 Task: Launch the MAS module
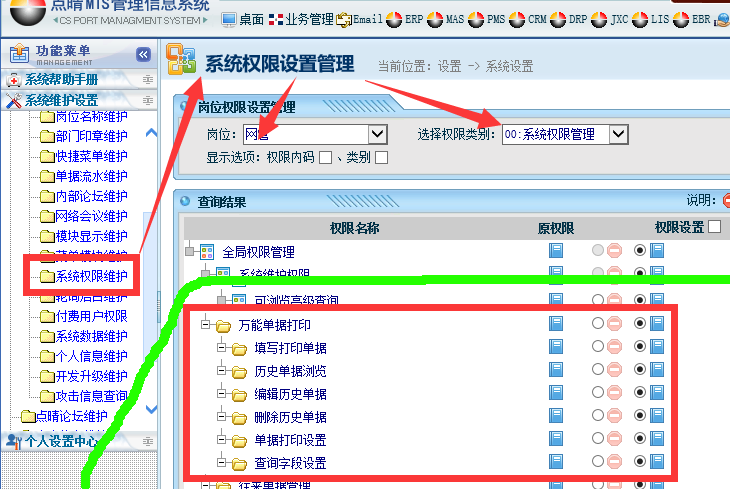(x=446, y=20)
